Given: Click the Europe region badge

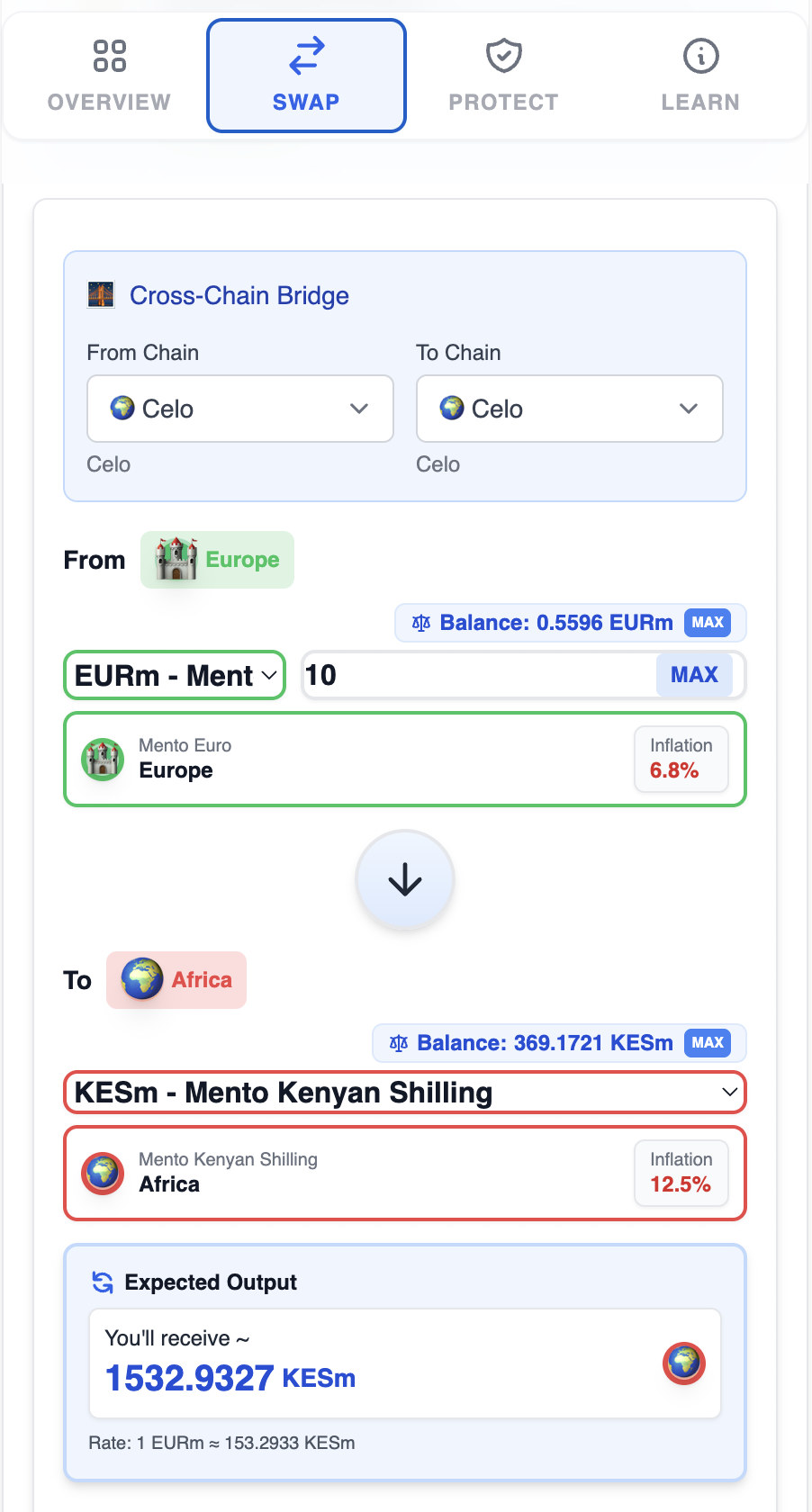Looking at the screenshot, I should pos(217,560).
